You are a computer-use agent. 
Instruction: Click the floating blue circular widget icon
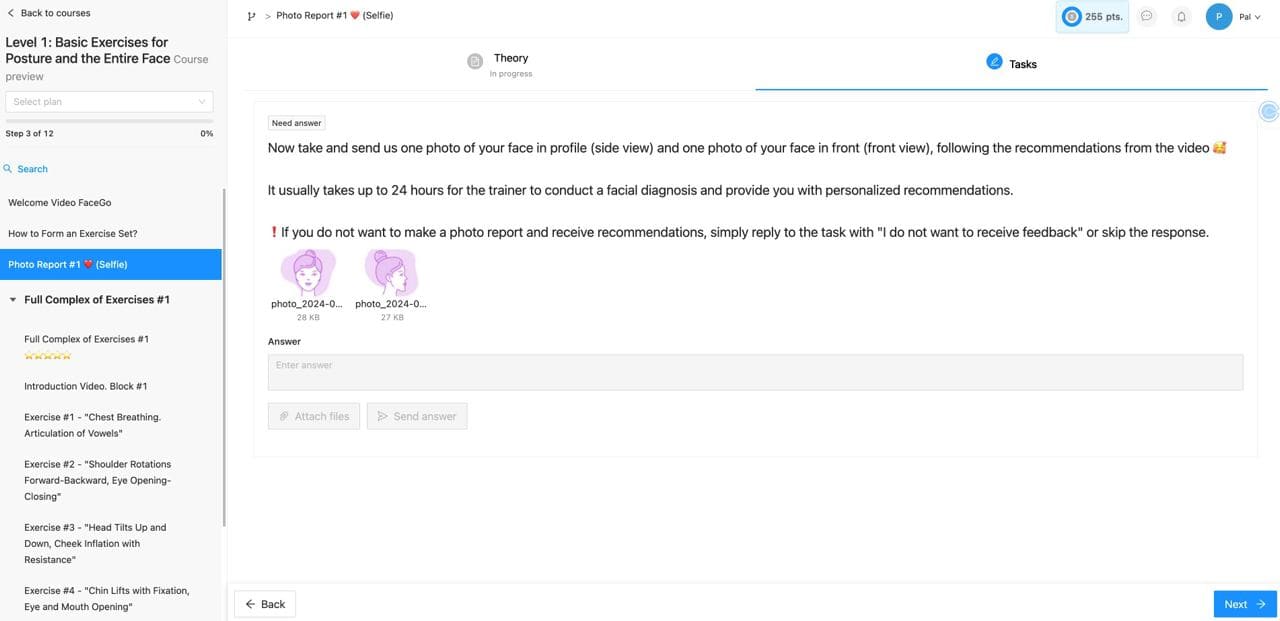[x=1268, y=112]
